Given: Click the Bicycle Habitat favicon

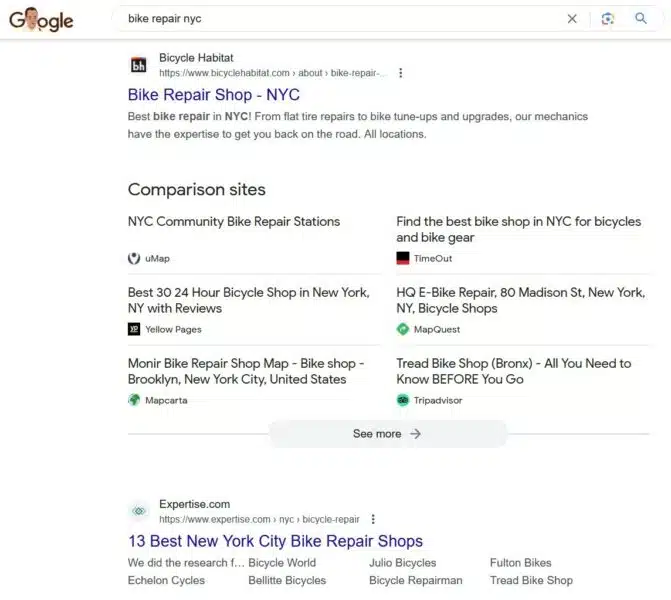Looking at the screenshot, I should click(138, 65).
